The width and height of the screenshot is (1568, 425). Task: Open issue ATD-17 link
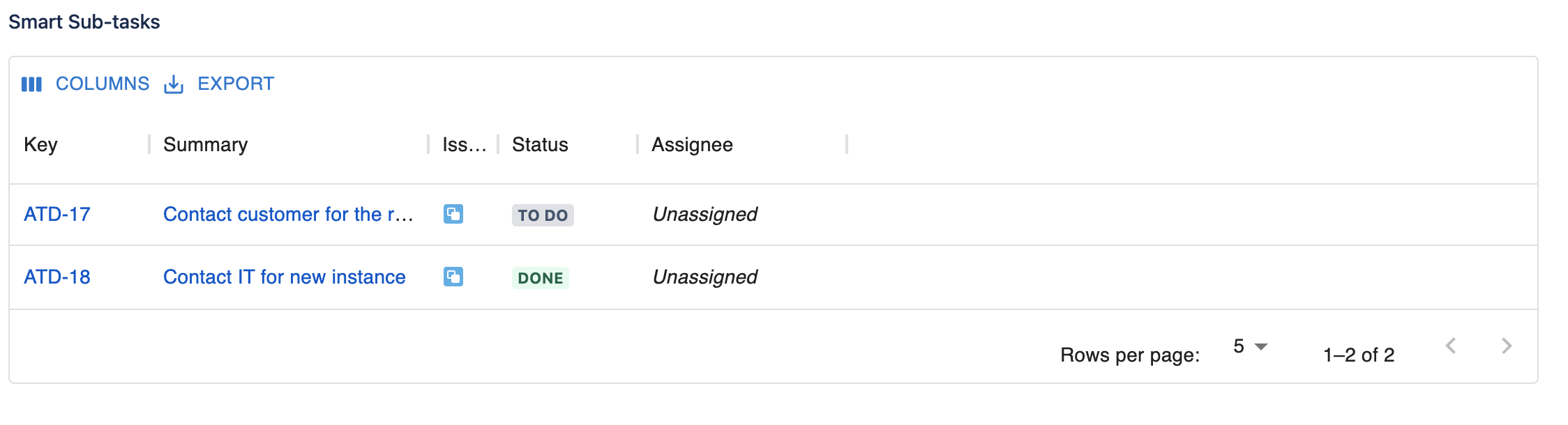(57, 214)
